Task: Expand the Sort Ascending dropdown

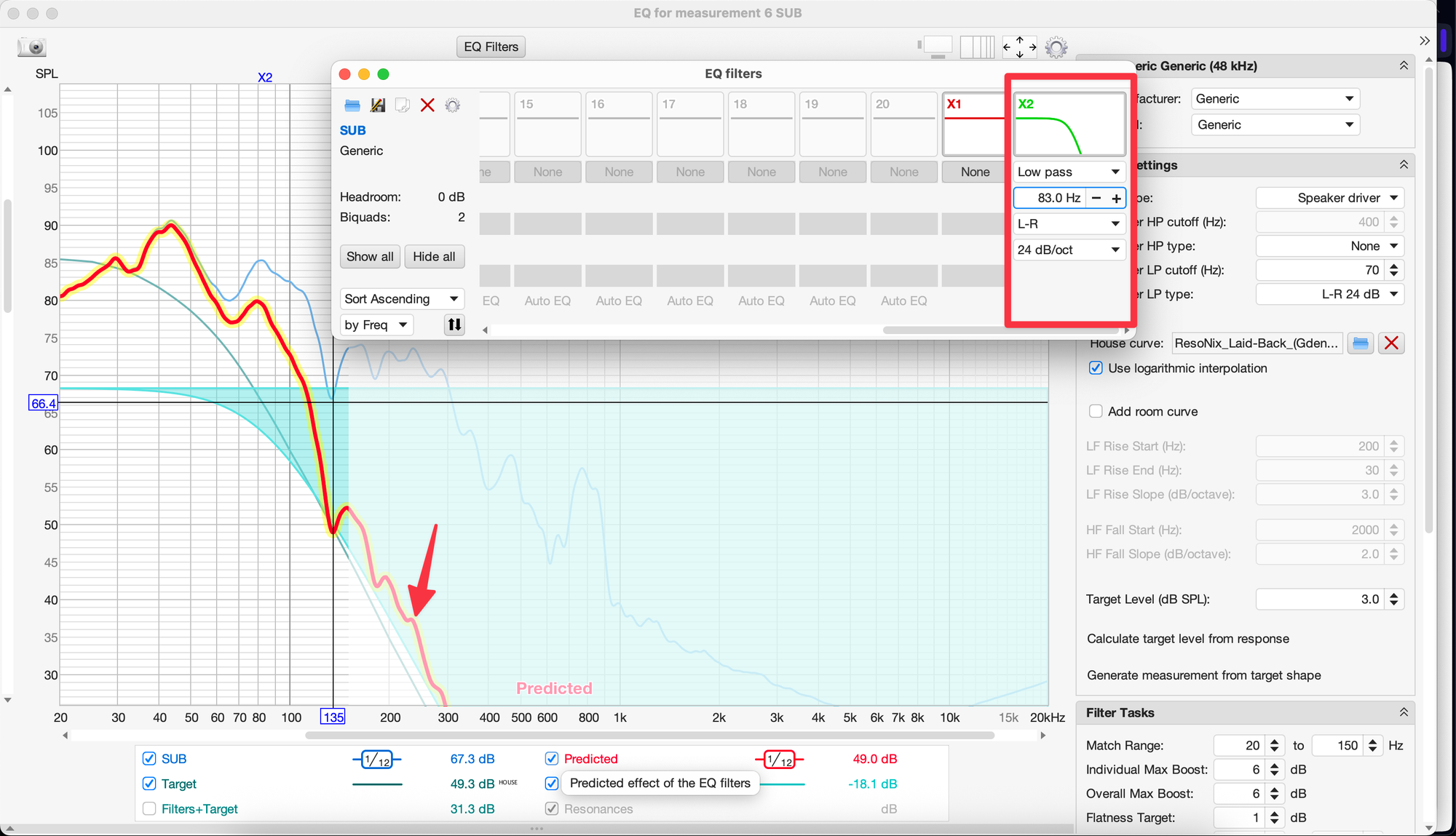Action: [x=402, y=299]
